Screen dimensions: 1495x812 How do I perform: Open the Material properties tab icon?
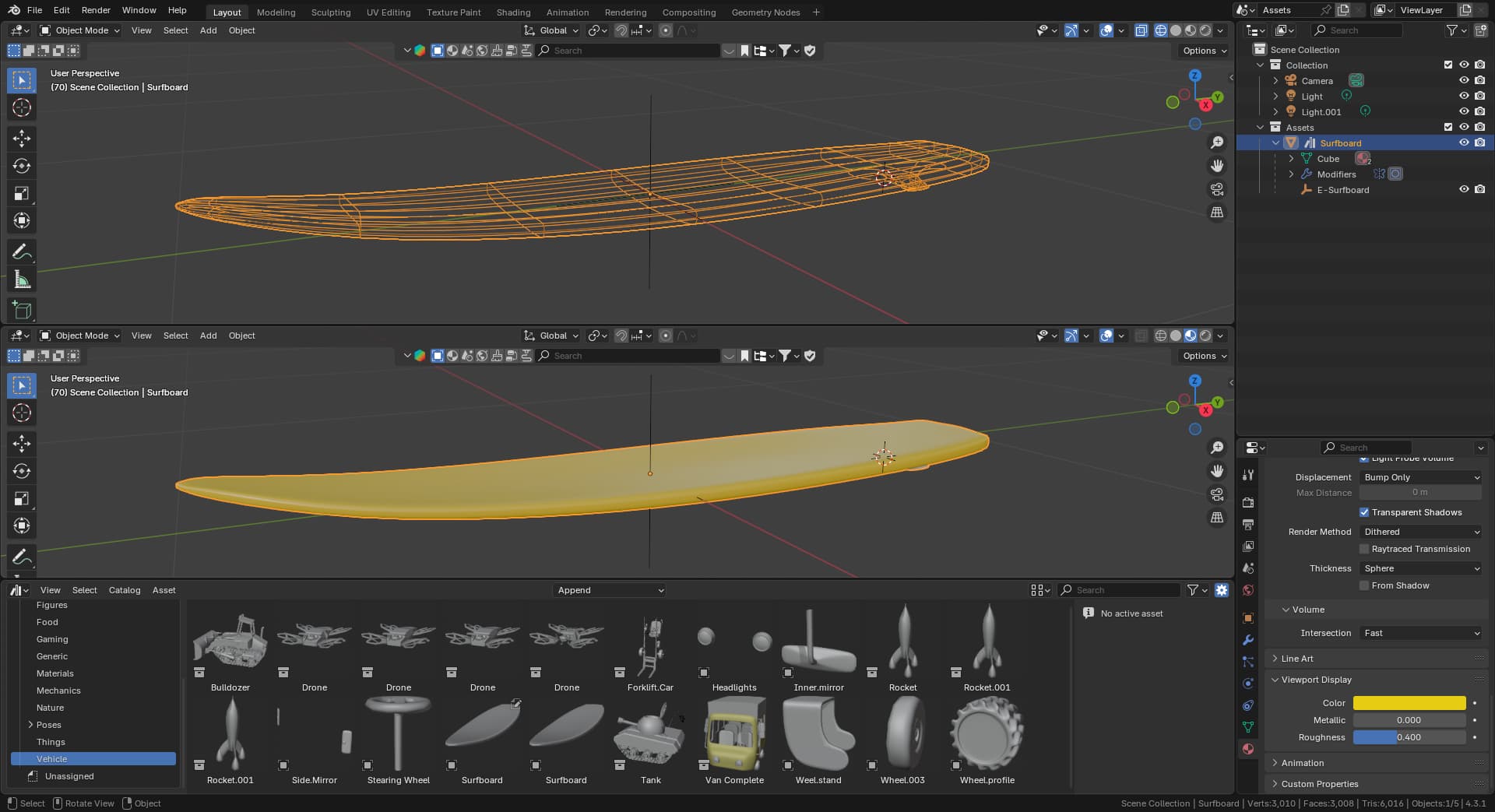1248,749
